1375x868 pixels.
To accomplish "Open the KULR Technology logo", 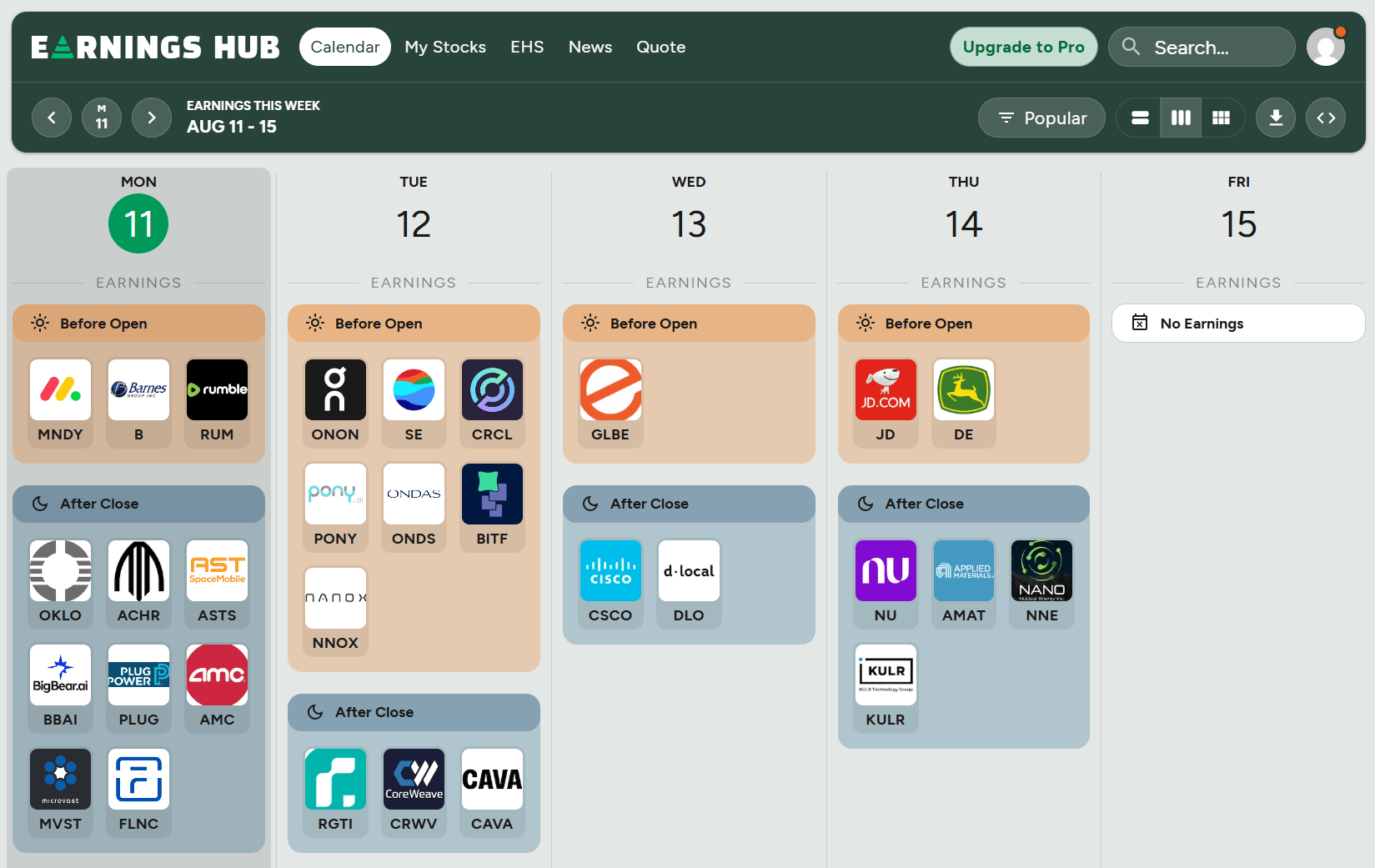I will coord(886,675).
